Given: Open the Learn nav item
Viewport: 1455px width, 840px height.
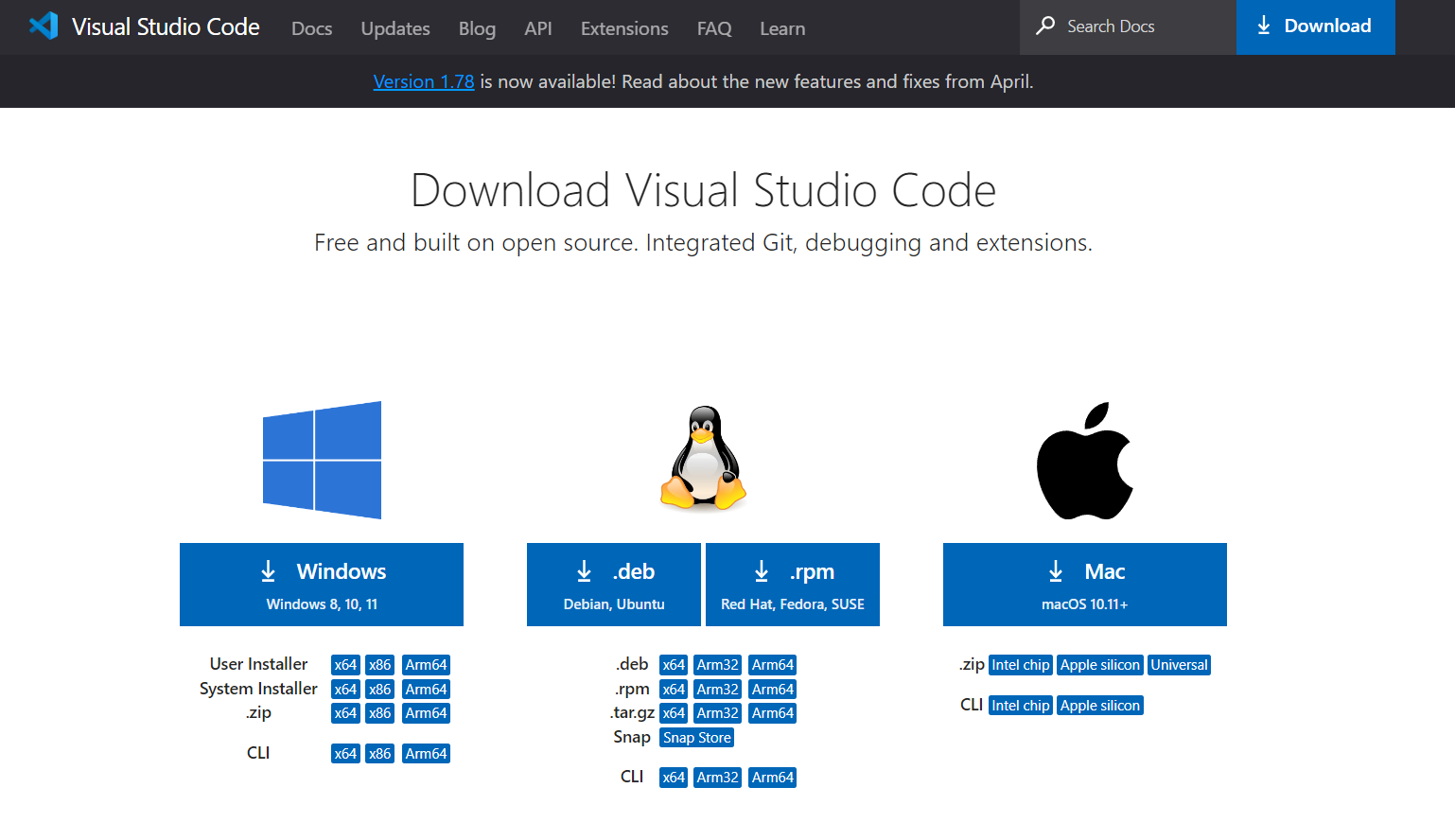Looking at the screenshot, I should click(782, 28).
